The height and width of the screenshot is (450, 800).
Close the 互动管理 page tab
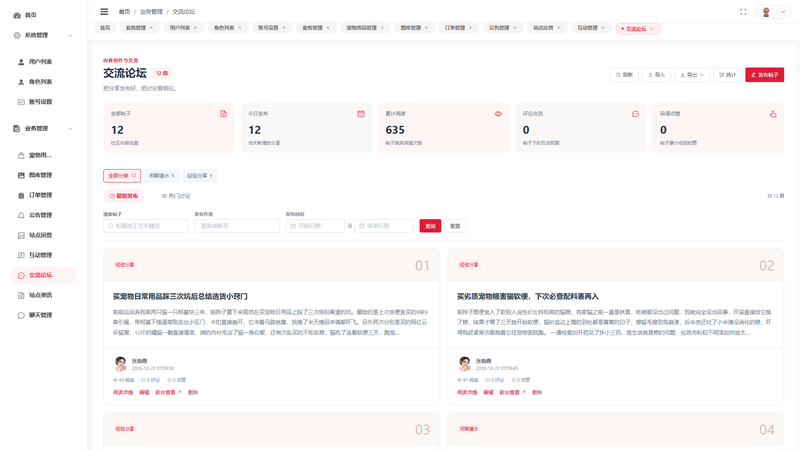(x=603, y=28)
